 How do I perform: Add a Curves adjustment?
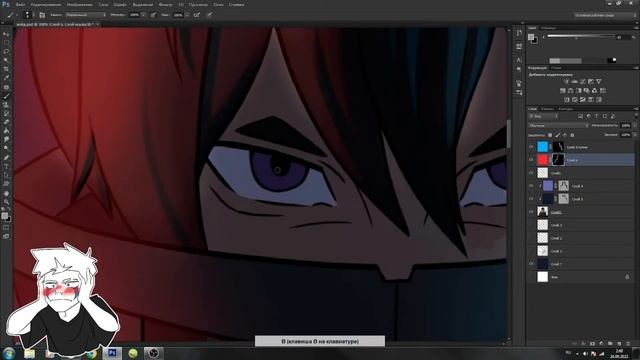[x=583, y=81]
